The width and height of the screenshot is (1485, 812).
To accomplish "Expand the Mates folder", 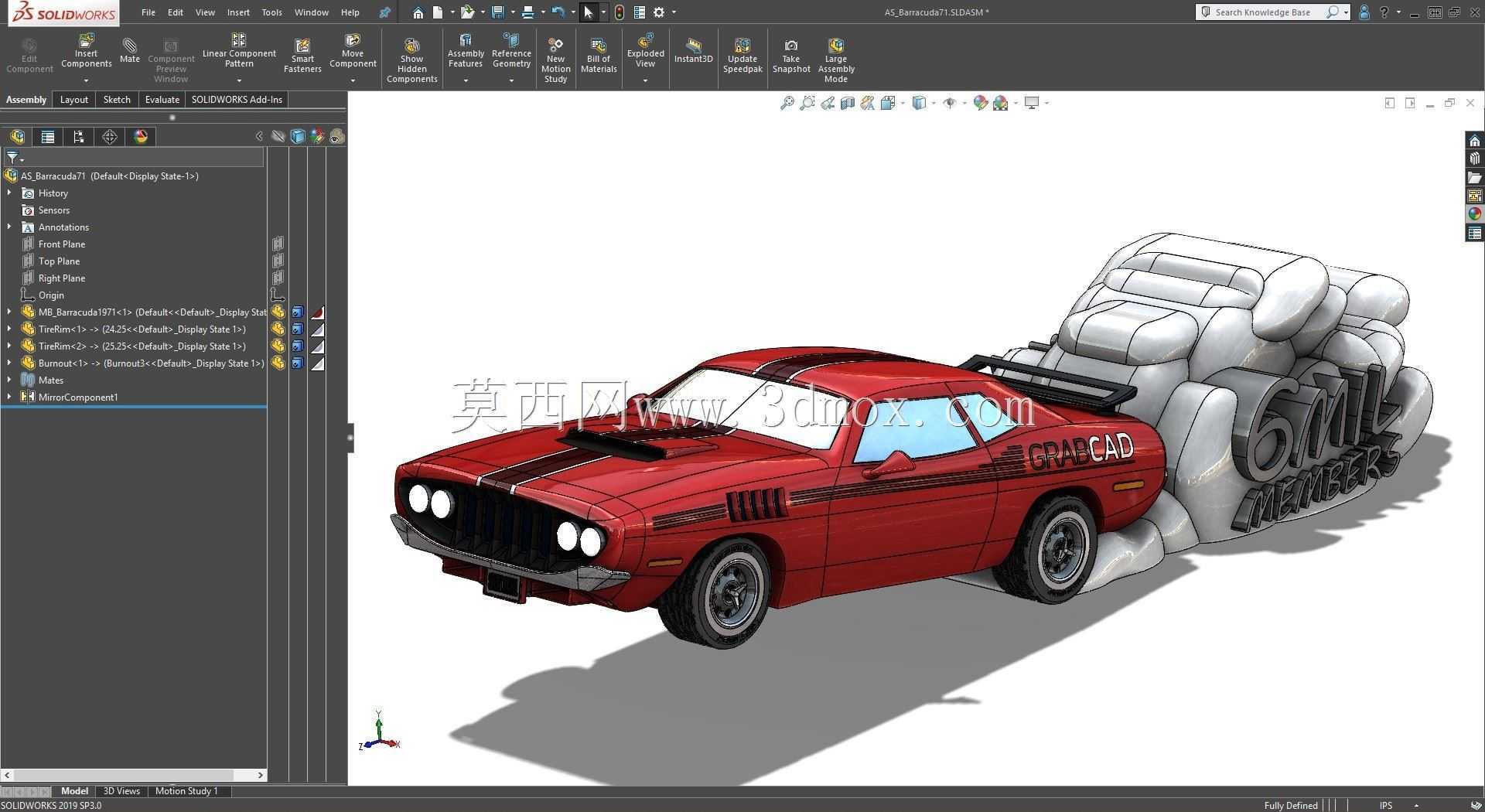I will (x=9, y=380).
